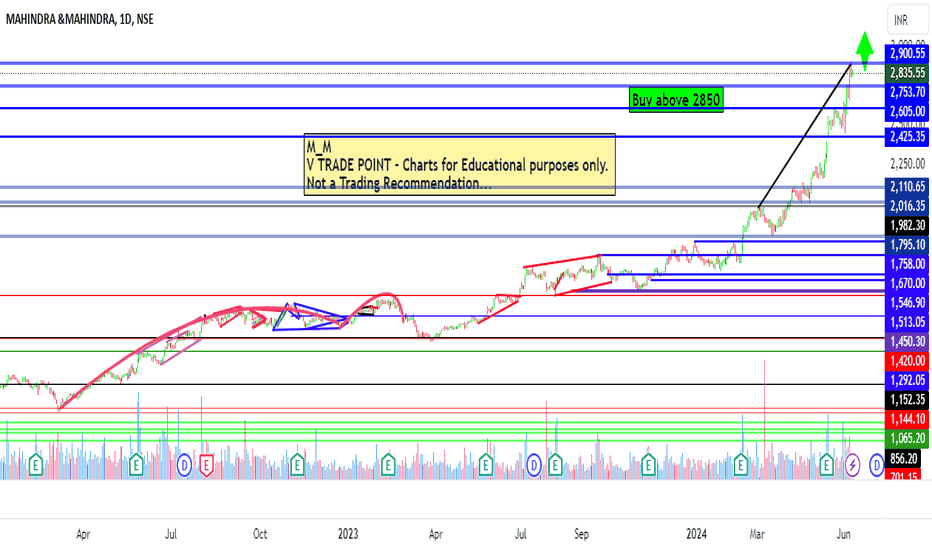This screenshot has width=932, height=550.
Task: Open the INR currency selector
Action: [907, 20]
